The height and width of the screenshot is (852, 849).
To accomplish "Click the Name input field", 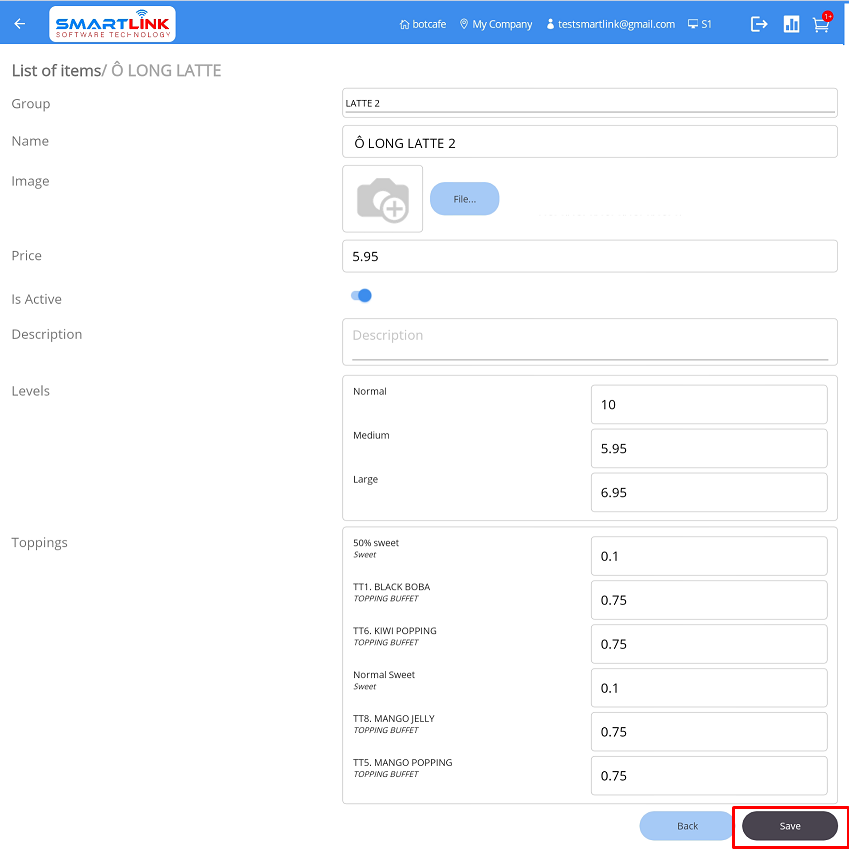I will 589,143.
